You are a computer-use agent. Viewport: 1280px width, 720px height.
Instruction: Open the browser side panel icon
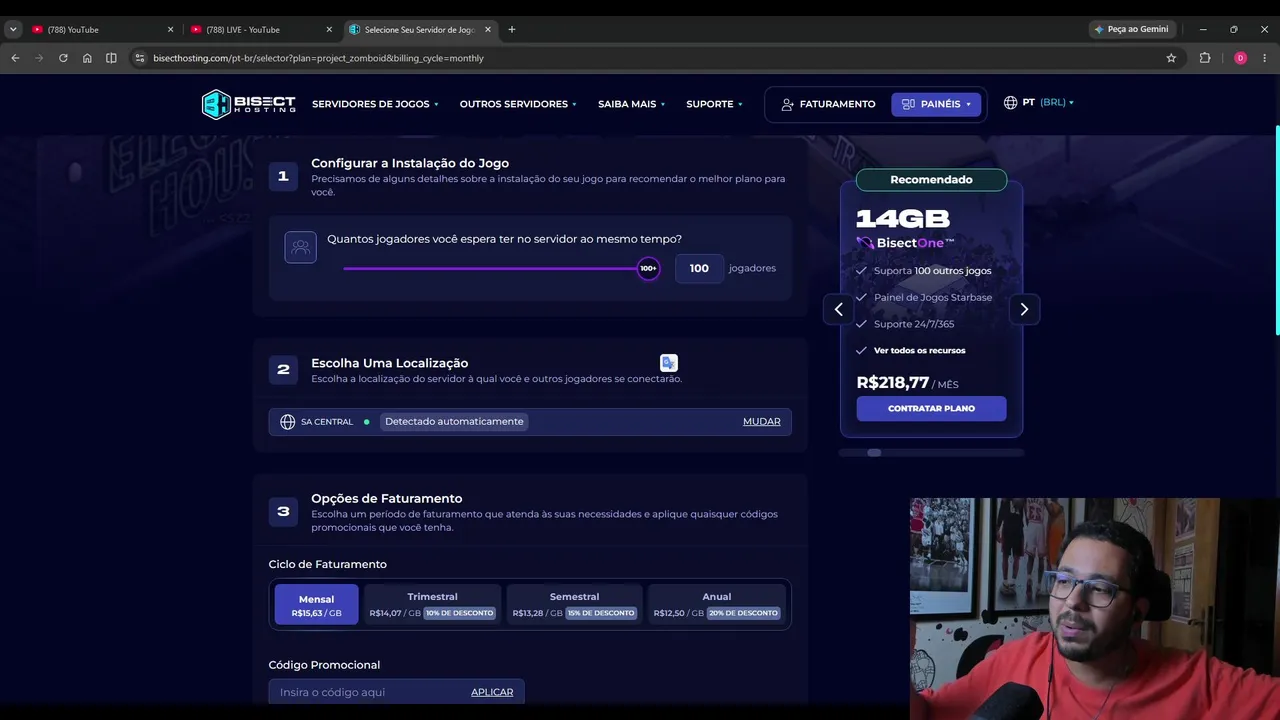pyautogui.click(x=111, y=58)
